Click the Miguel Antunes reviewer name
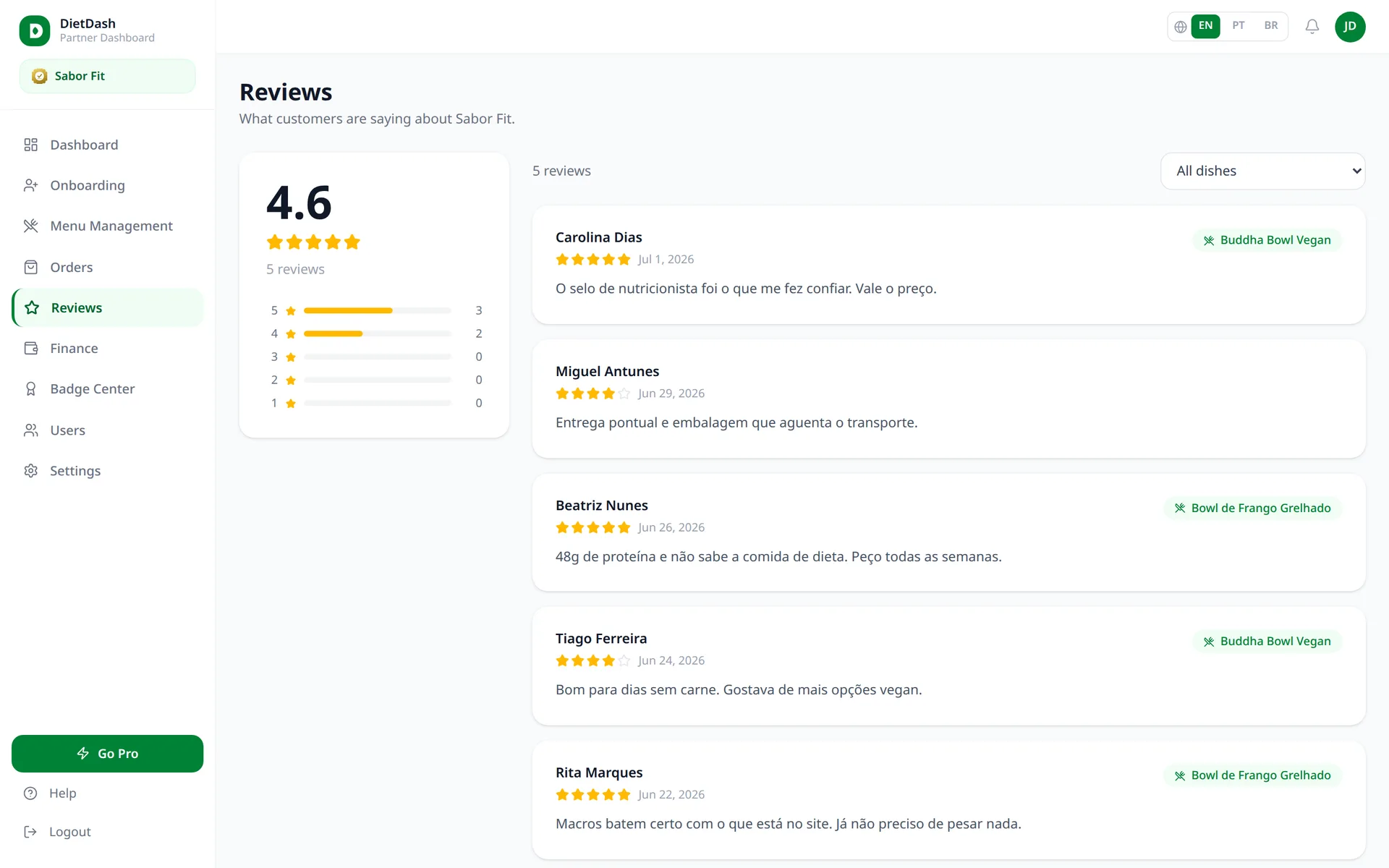This screenshot has height=868, width=1389. (607, 371)
